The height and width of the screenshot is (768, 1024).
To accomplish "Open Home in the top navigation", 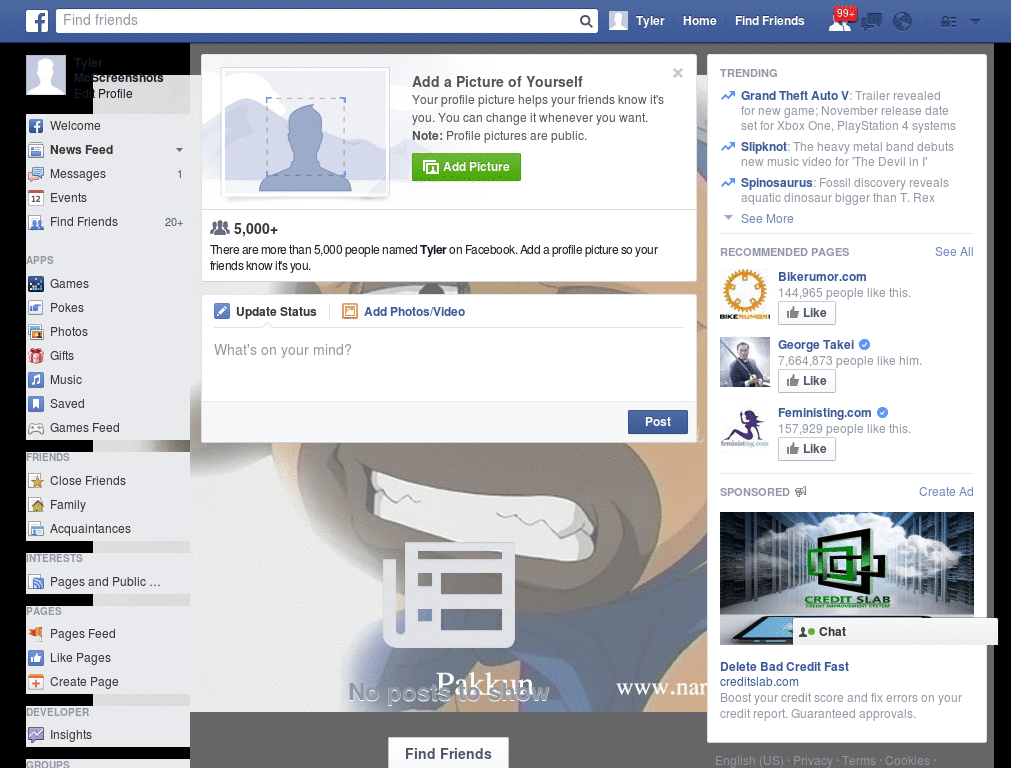I will click(699, 21).
